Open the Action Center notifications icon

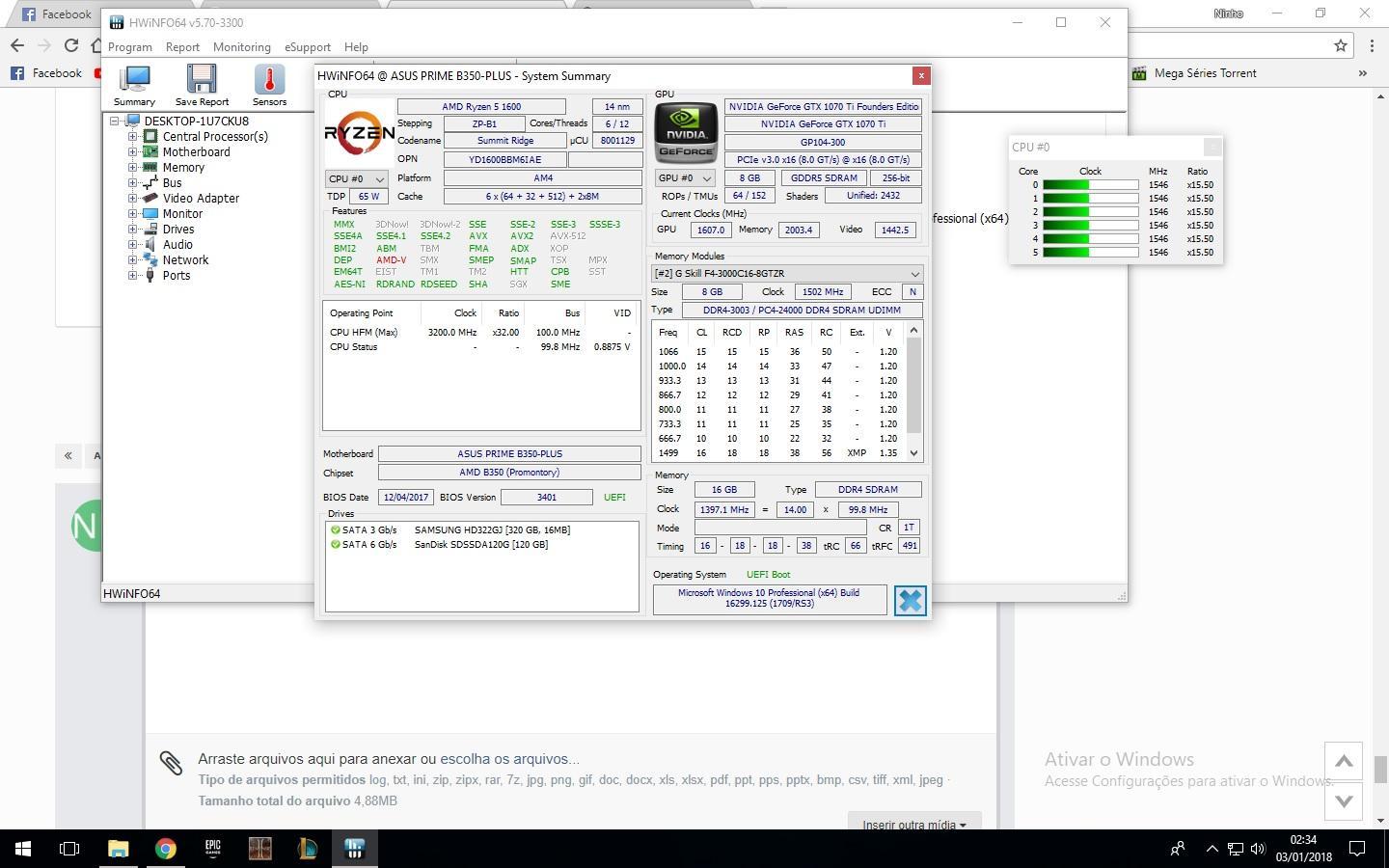(1356, 849)
